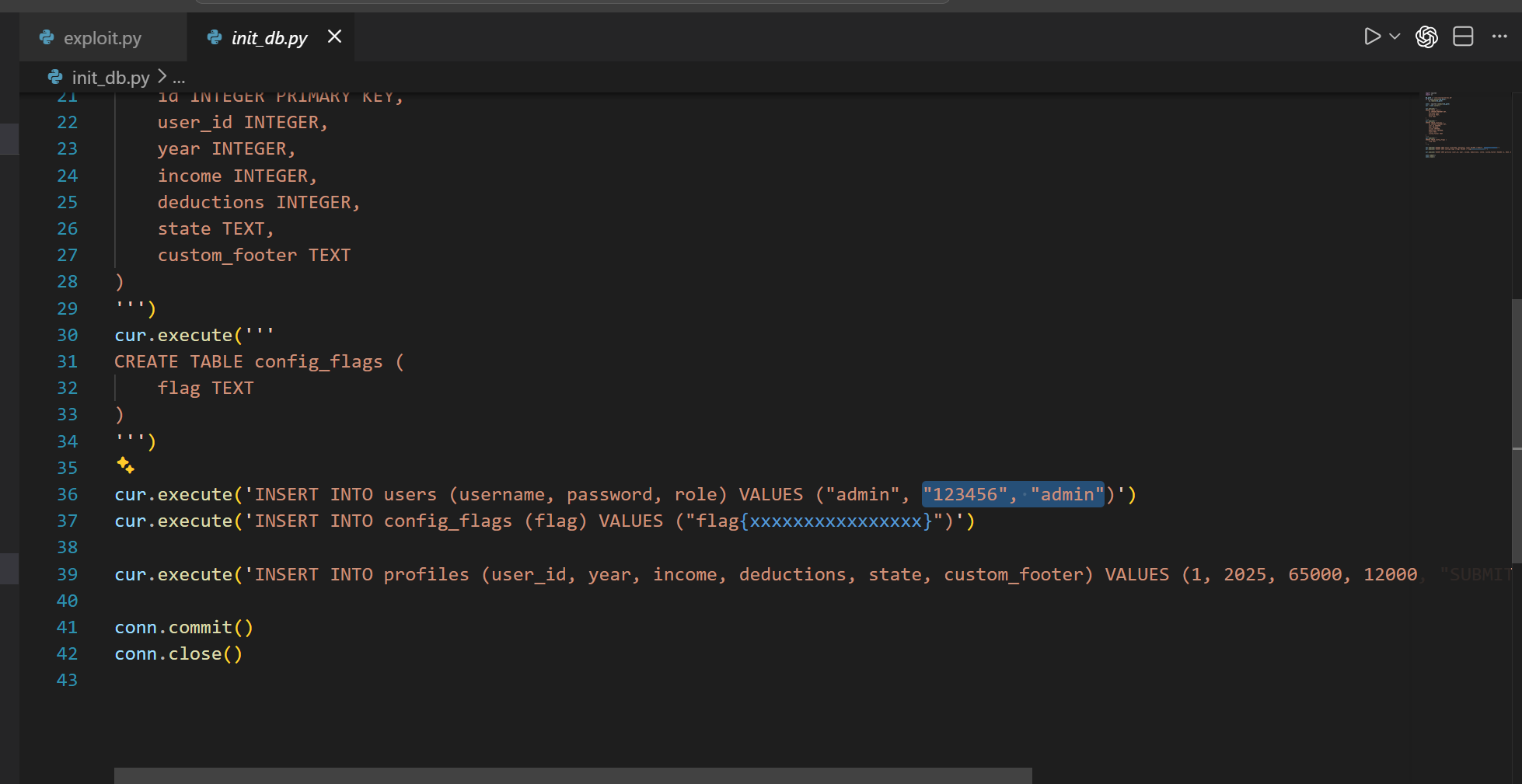Split the editor layout

(1463, 37)
